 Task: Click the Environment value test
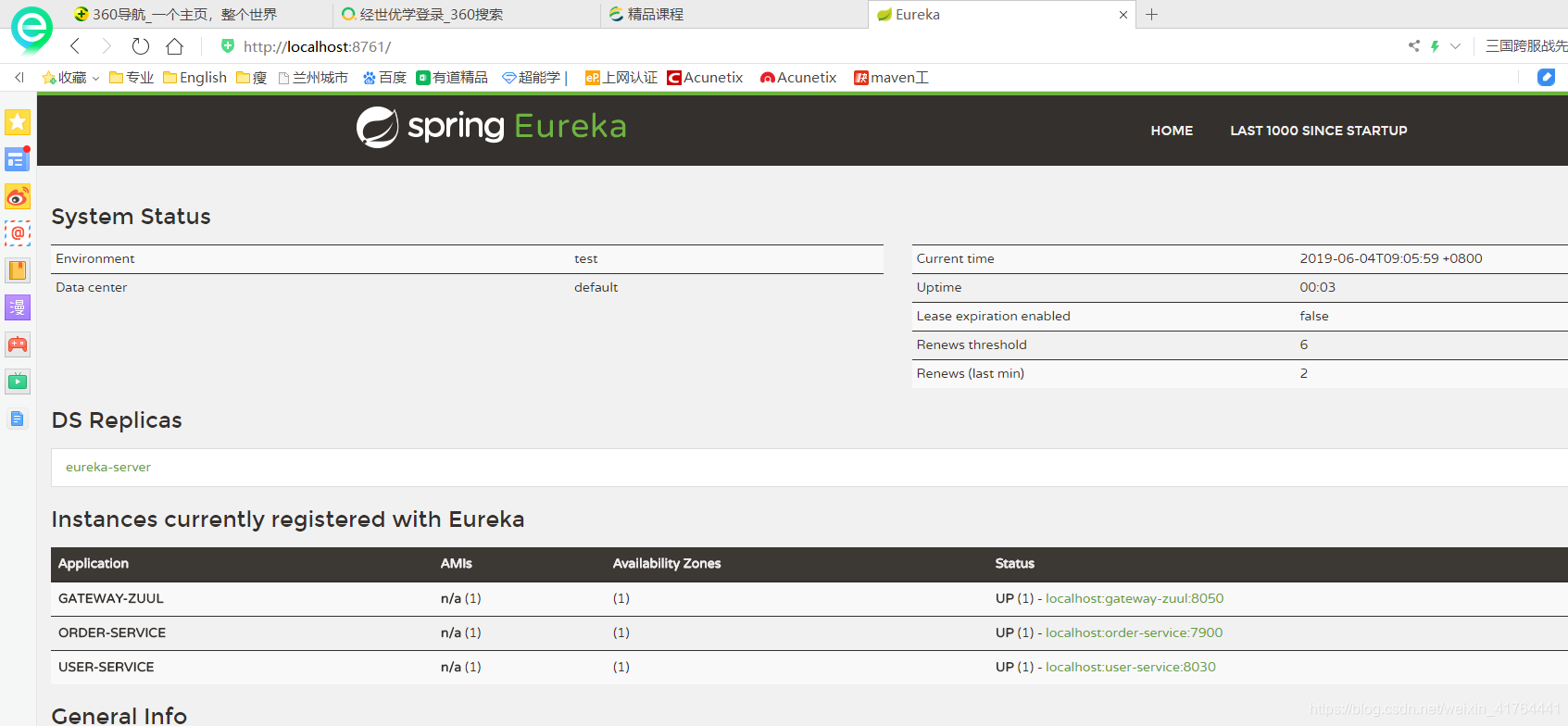(x=586, y=258)
